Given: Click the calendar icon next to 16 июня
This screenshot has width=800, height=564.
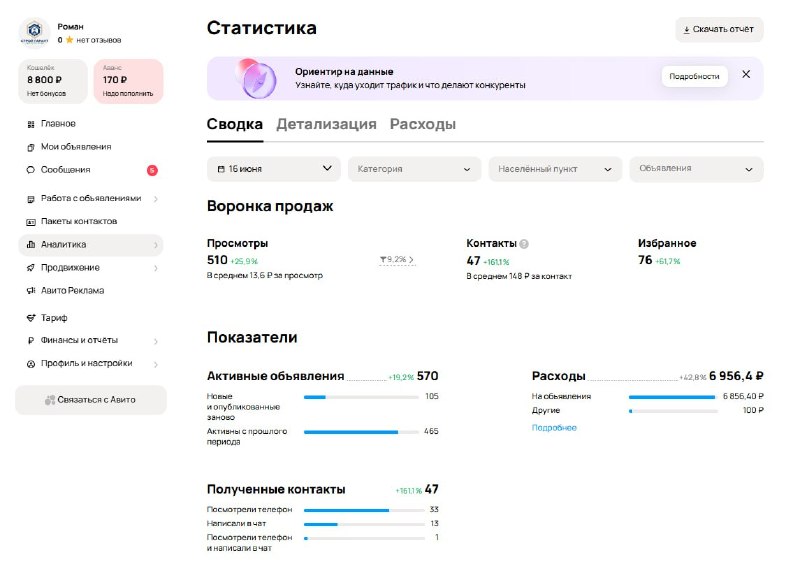Looking at the screenshot, I should point(221,169).
